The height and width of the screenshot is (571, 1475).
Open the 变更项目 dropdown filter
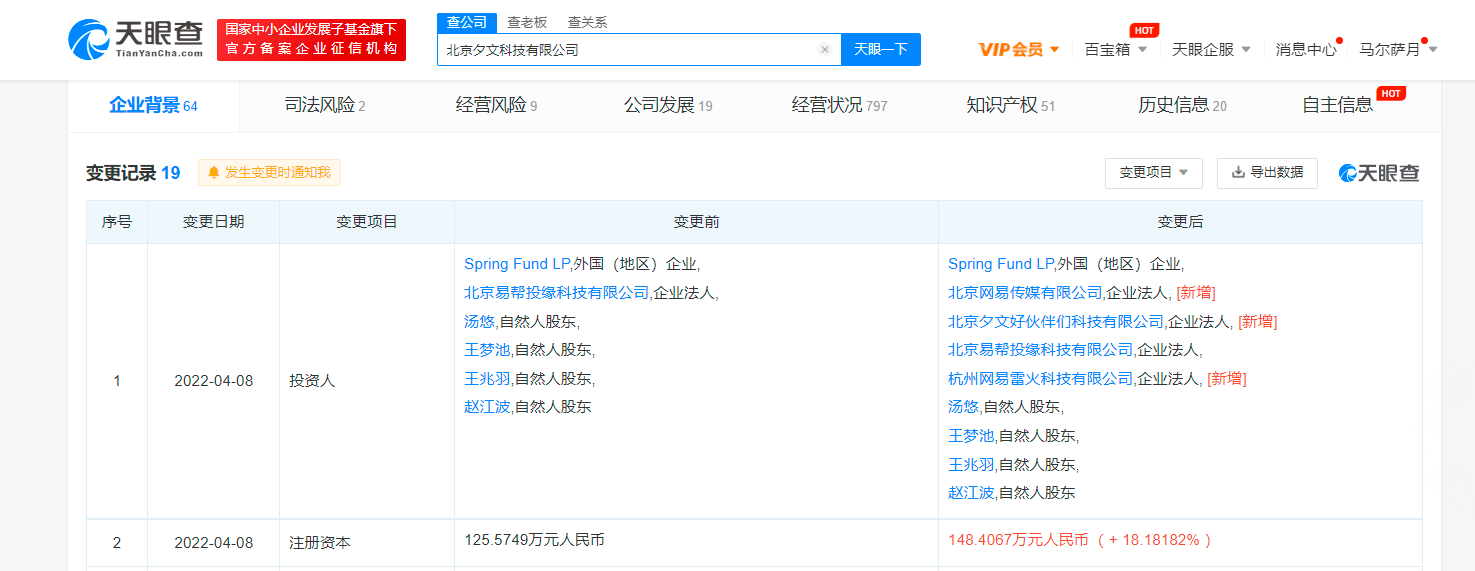pos(1153,172)
